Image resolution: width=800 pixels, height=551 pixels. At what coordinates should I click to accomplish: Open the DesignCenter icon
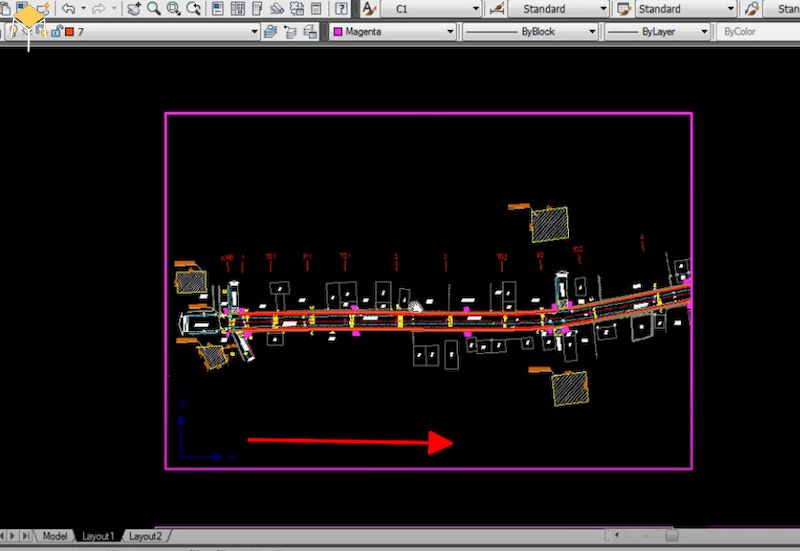[x=238, y=8]
